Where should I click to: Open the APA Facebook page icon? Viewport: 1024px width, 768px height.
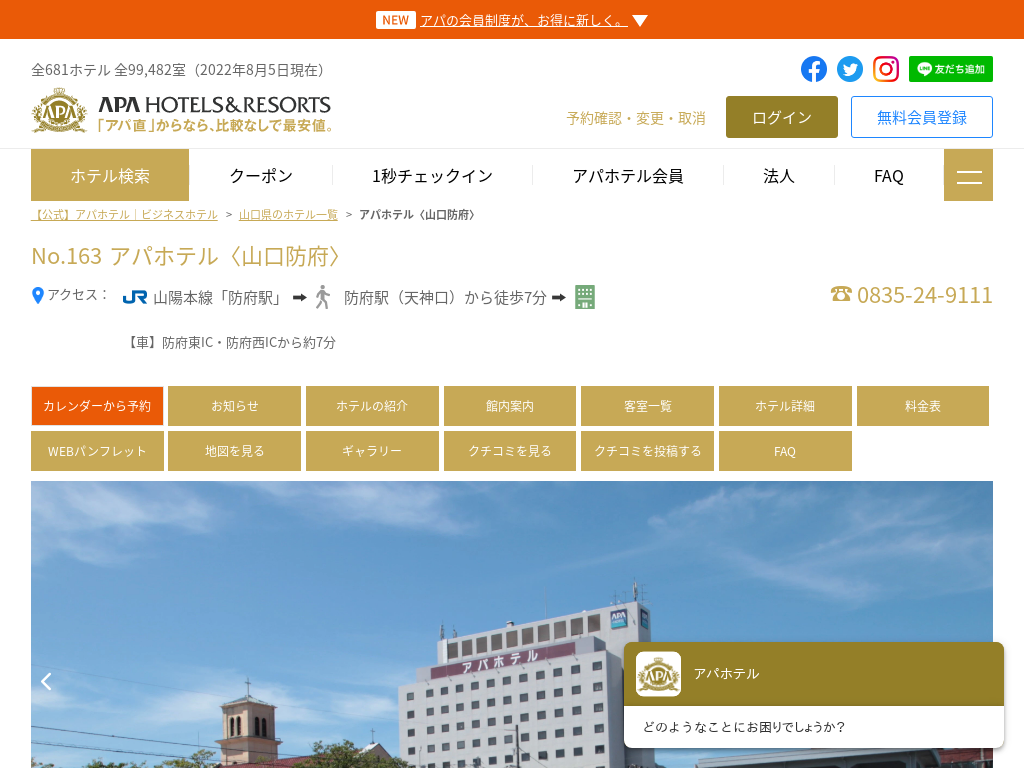pos(814,69)
